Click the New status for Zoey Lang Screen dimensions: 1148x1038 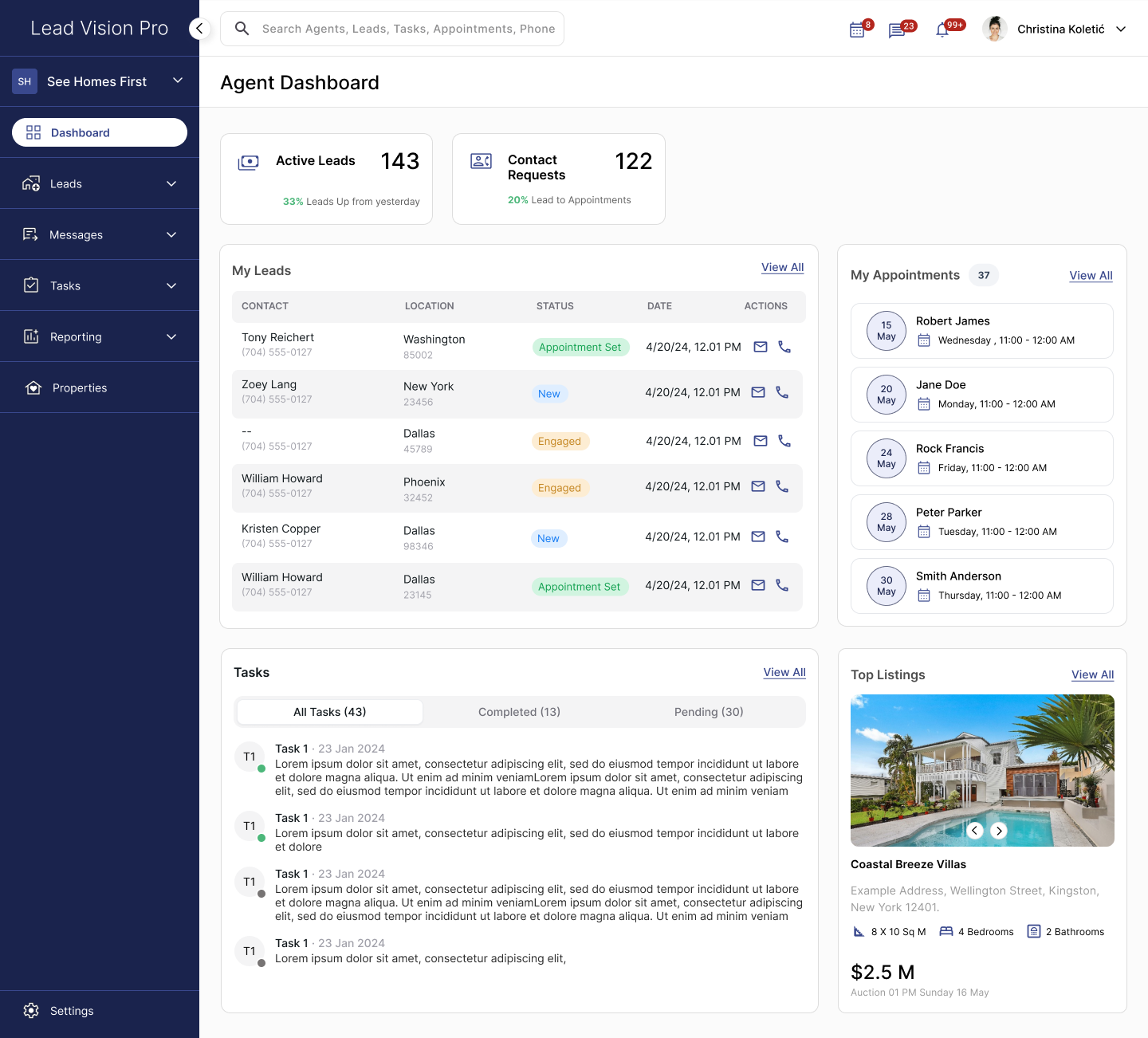point(549,394)
